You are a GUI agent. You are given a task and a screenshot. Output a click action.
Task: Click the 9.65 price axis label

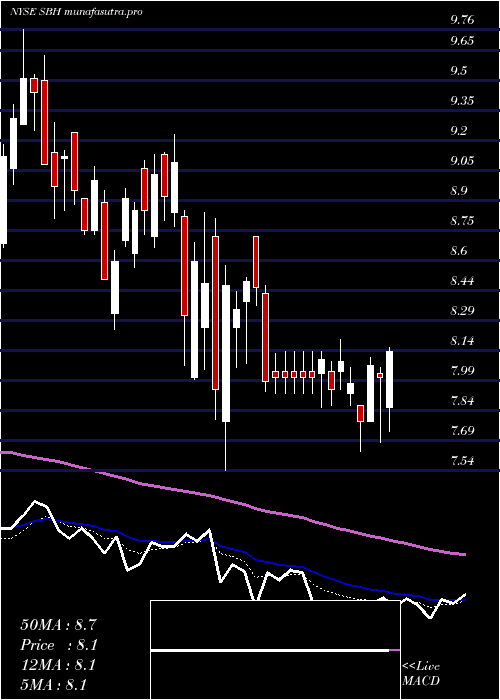coord(462,41)
